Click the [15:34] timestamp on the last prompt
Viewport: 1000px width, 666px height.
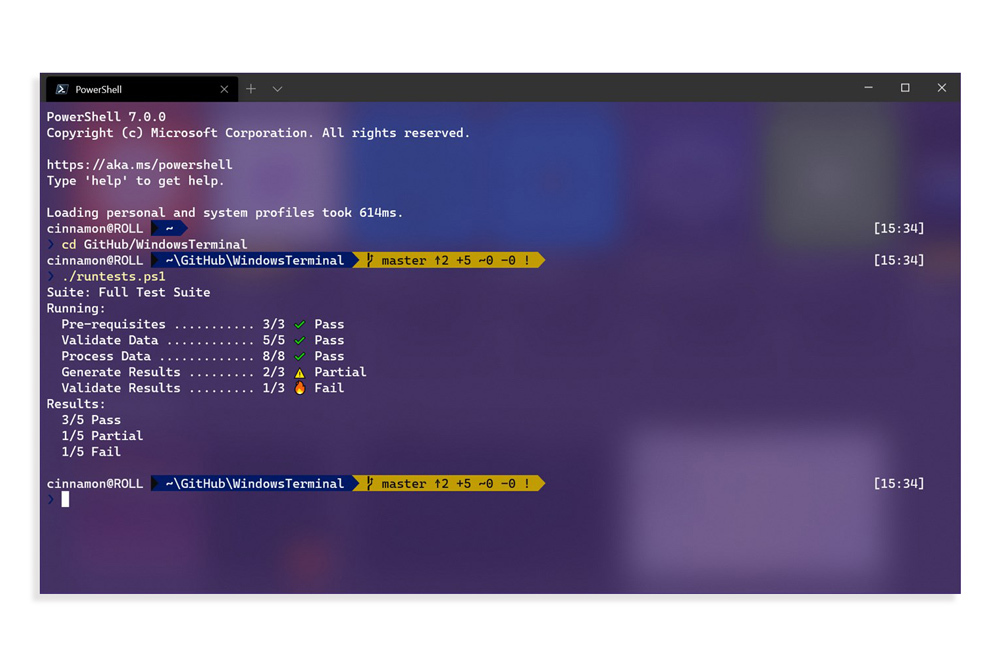(x=899, y=484)
